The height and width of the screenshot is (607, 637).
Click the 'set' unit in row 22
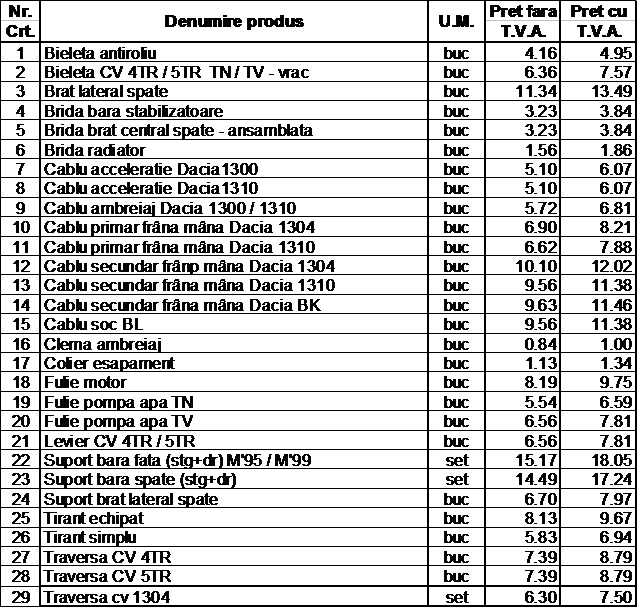pos(457,460)
